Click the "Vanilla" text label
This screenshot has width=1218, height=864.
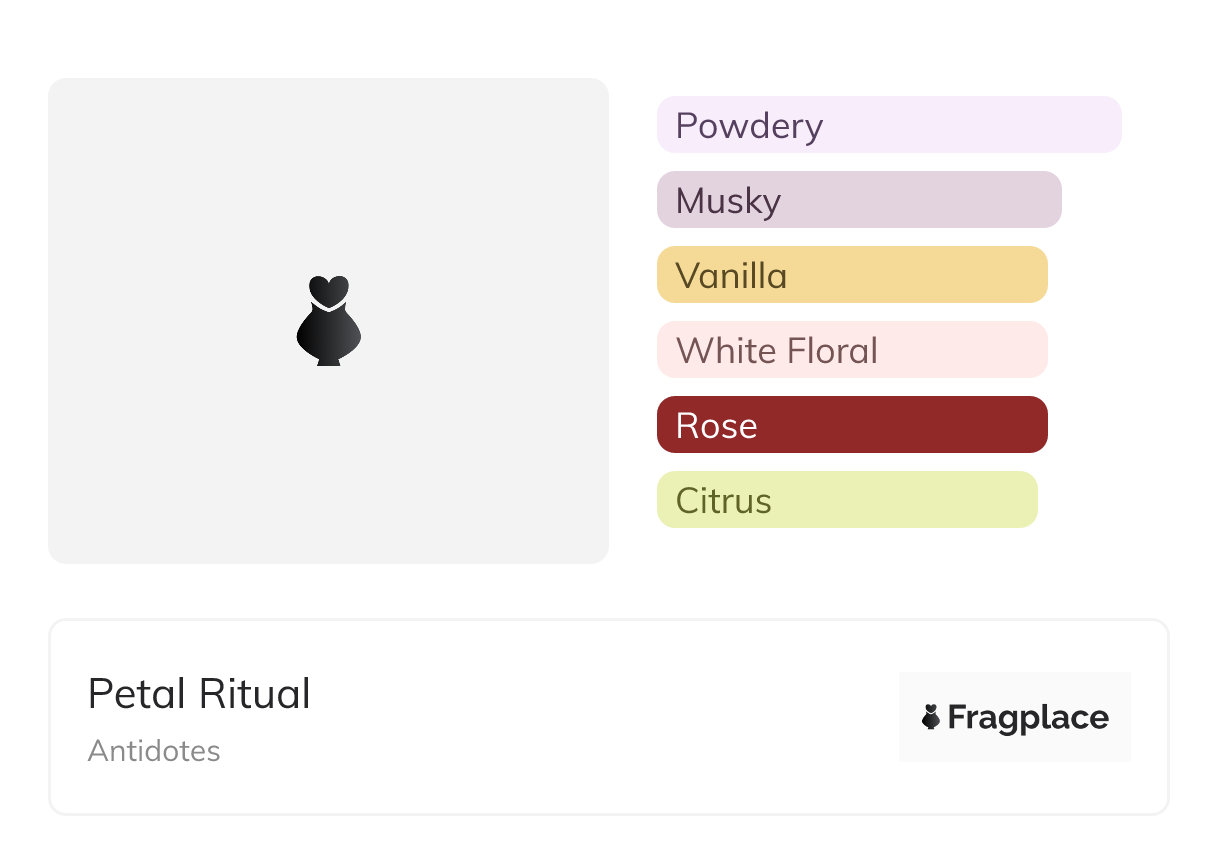731,276
